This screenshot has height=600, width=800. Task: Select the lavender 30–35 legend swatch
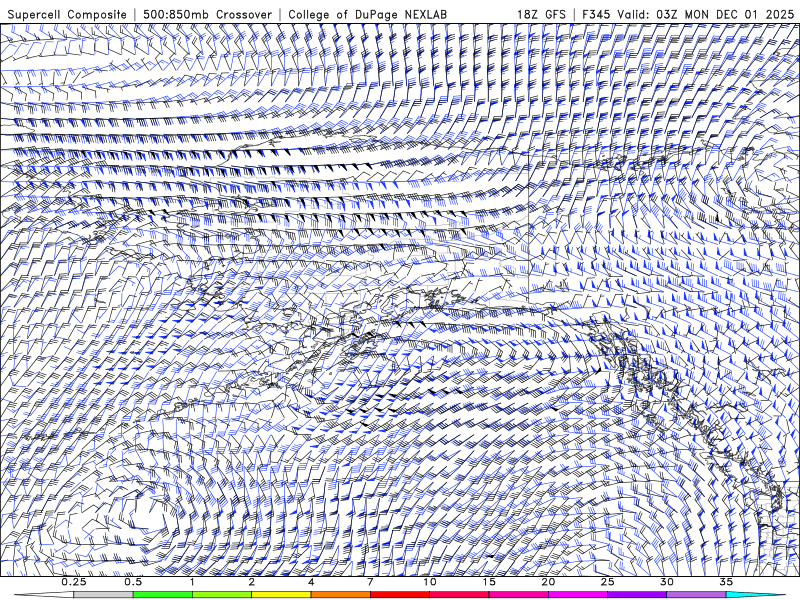(x=696, y=595)
